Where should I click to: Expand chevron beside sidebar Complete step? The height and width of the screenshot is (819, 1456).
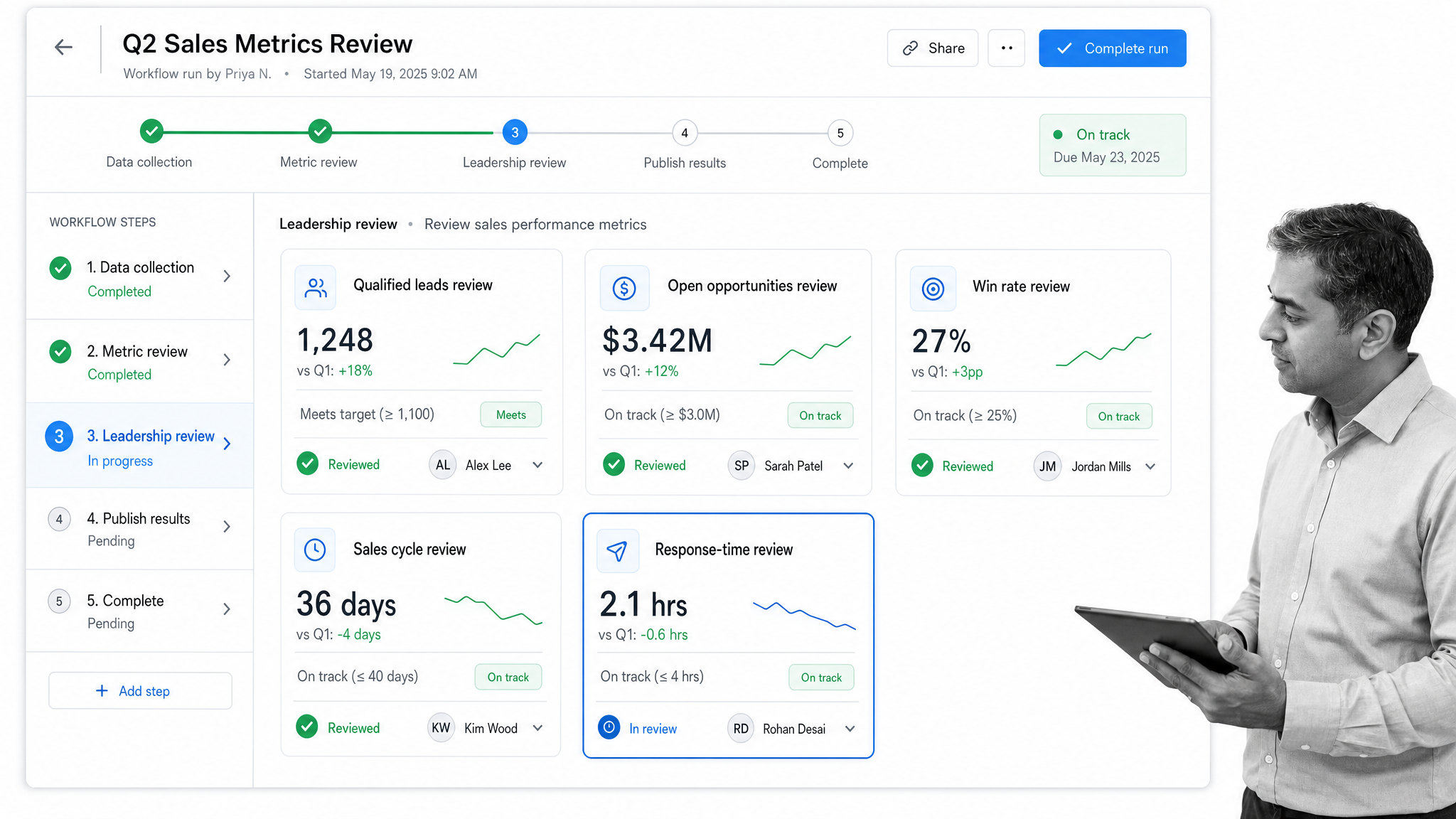pos(227,609)
